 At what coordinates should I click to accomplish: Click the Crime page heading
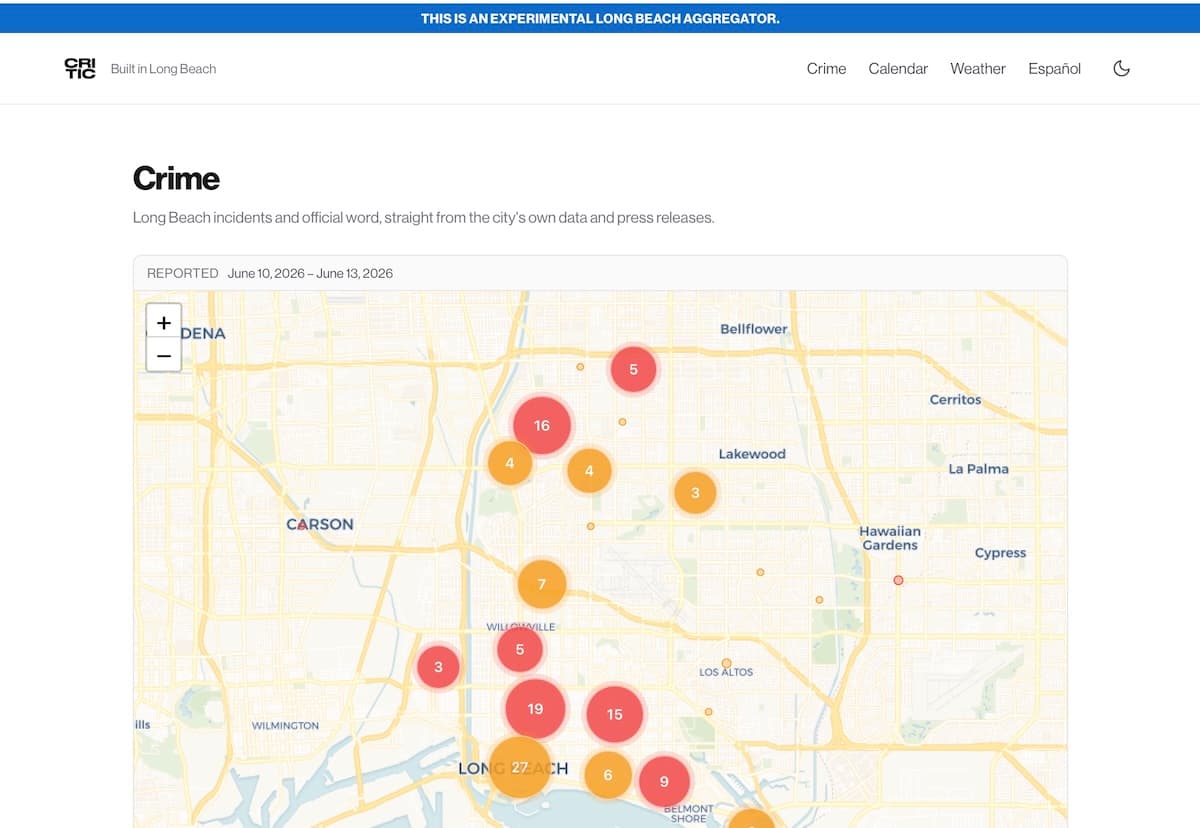click(176, 178)
